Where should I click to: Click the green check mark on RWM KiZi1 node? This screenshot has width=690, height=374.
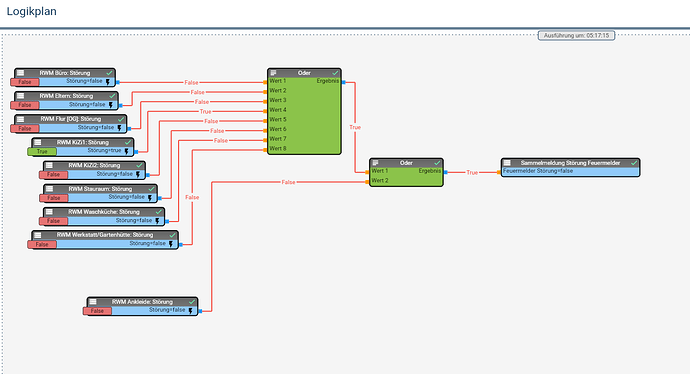pos(128,142)
